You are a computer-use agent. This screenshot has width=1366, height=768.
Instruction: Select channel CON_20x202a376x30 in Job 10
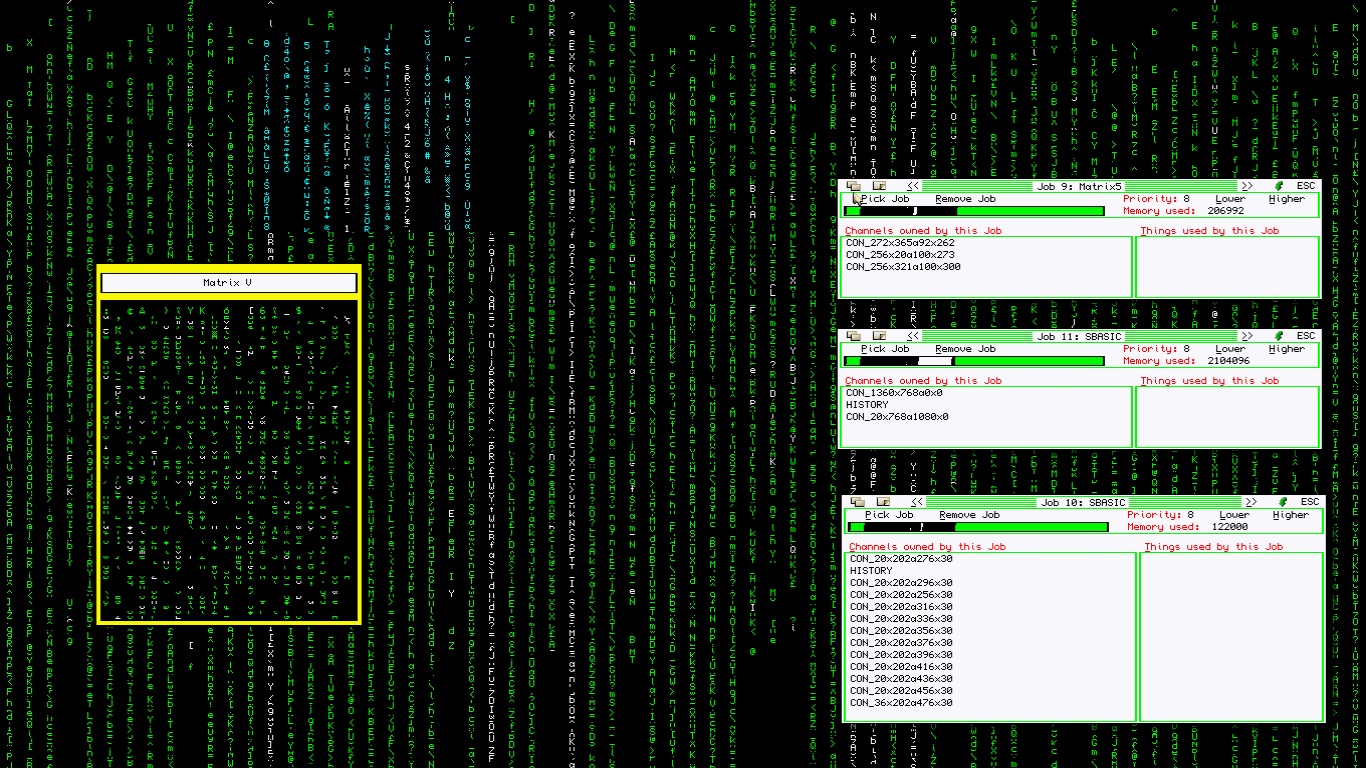click(x=901, y=643)
